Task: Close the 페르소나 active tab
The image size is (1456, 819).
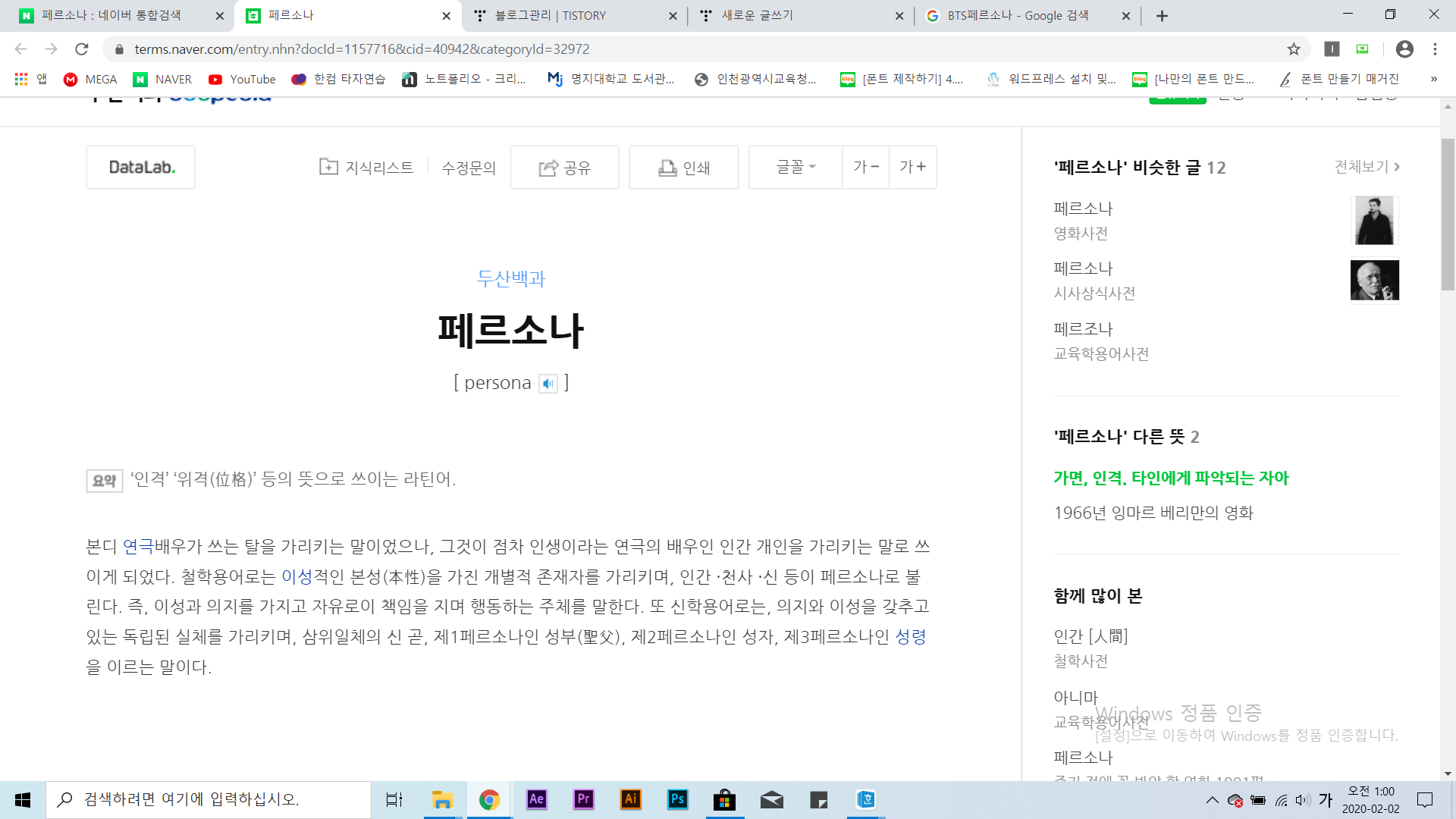Action: 446,16
